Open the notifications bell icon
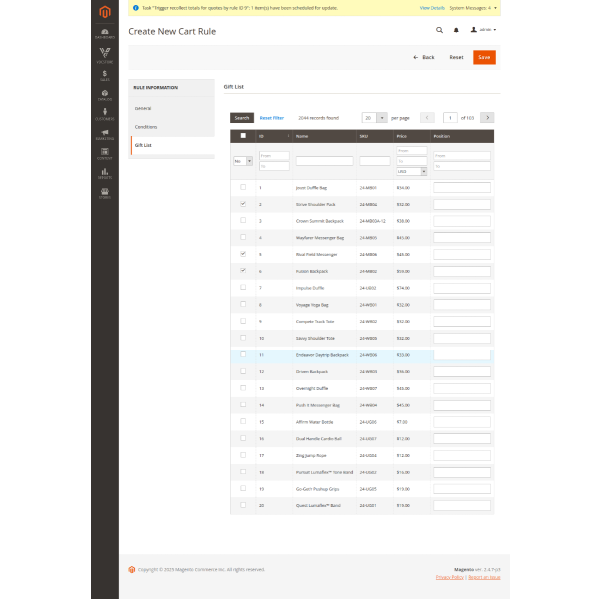 pyautogui.click(x=458, y=30)
